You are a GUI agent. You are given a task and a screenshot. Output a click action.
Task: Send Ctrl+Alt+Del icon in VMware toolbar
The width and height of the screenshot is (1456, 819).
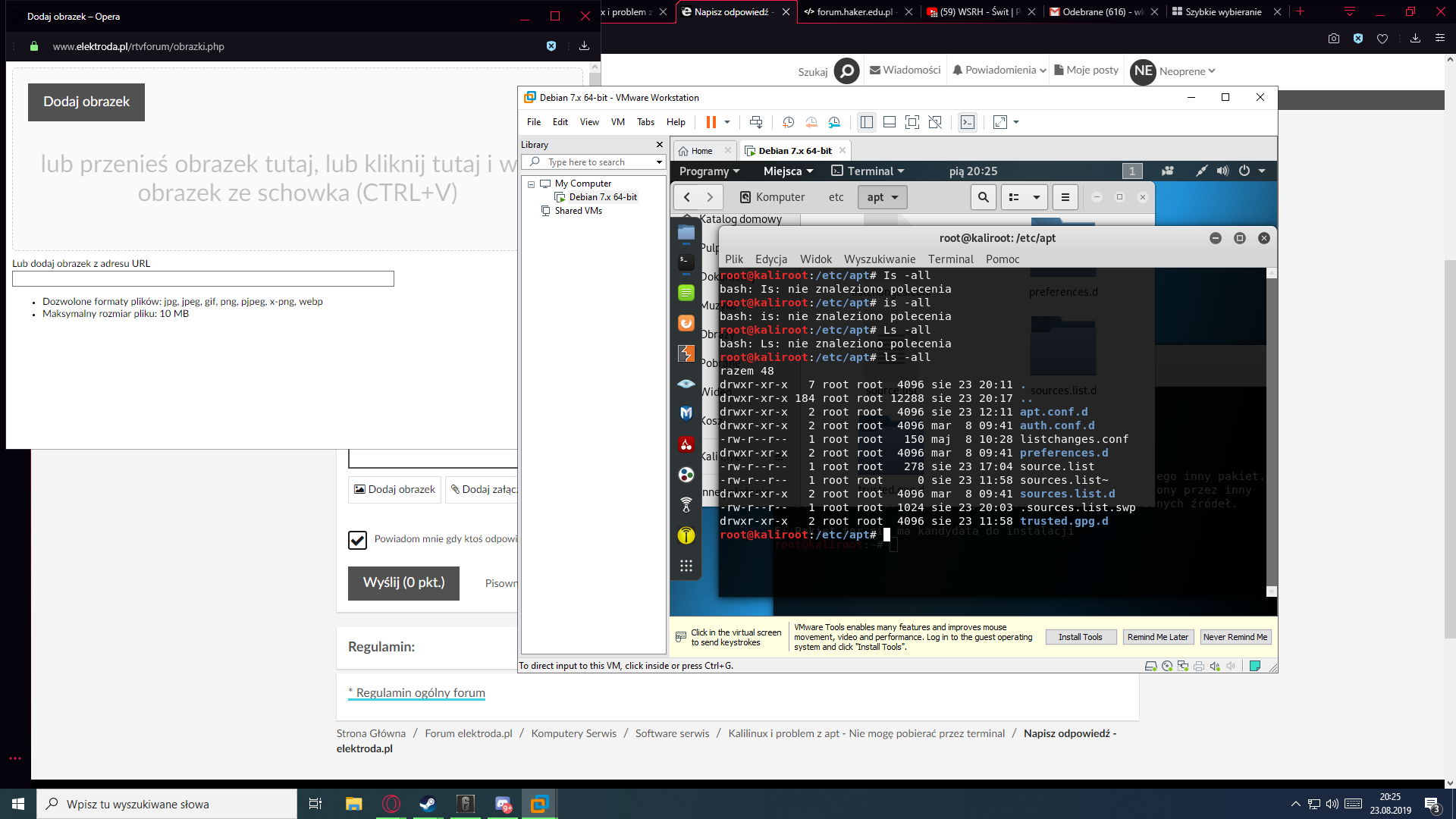[x=756, y=122]
